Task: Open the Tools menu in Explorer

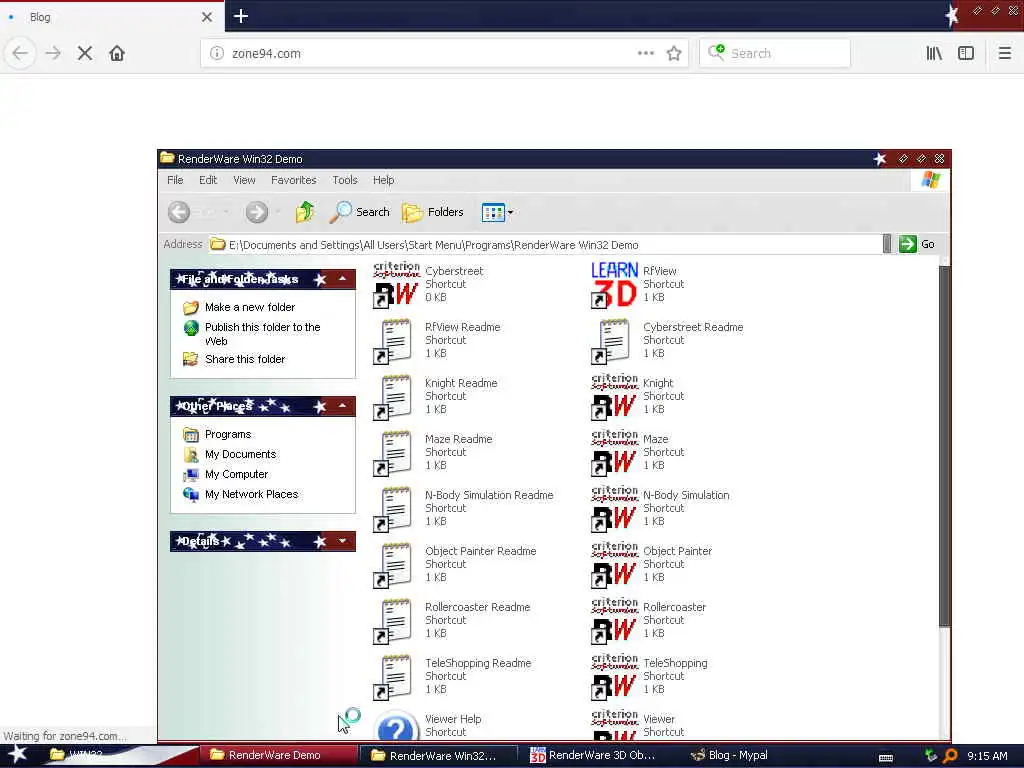Action: (x=345, y=180)
